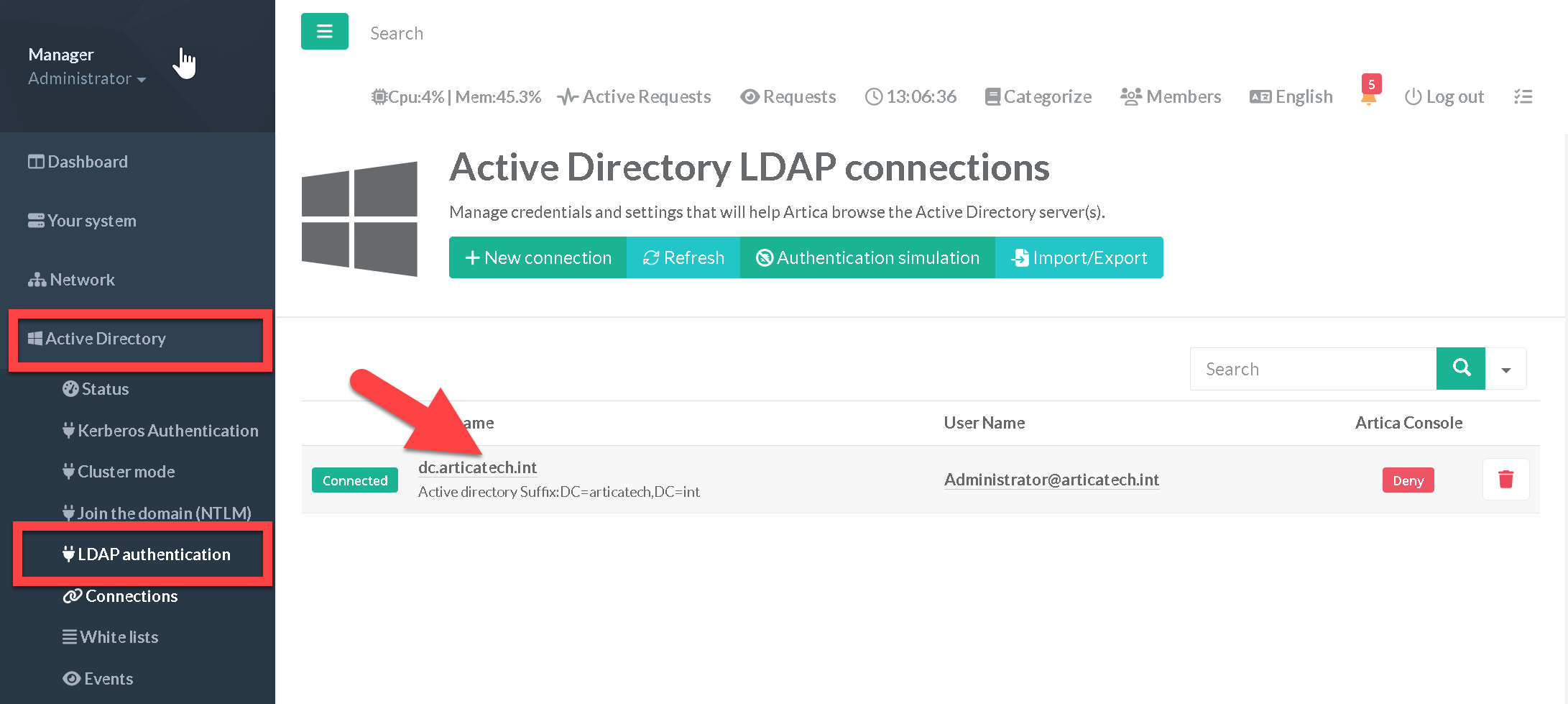The height and width of the screenshot is (704, 1568).
Task: Open the notifications bell with badge 5
Action: click(1369, 93)
